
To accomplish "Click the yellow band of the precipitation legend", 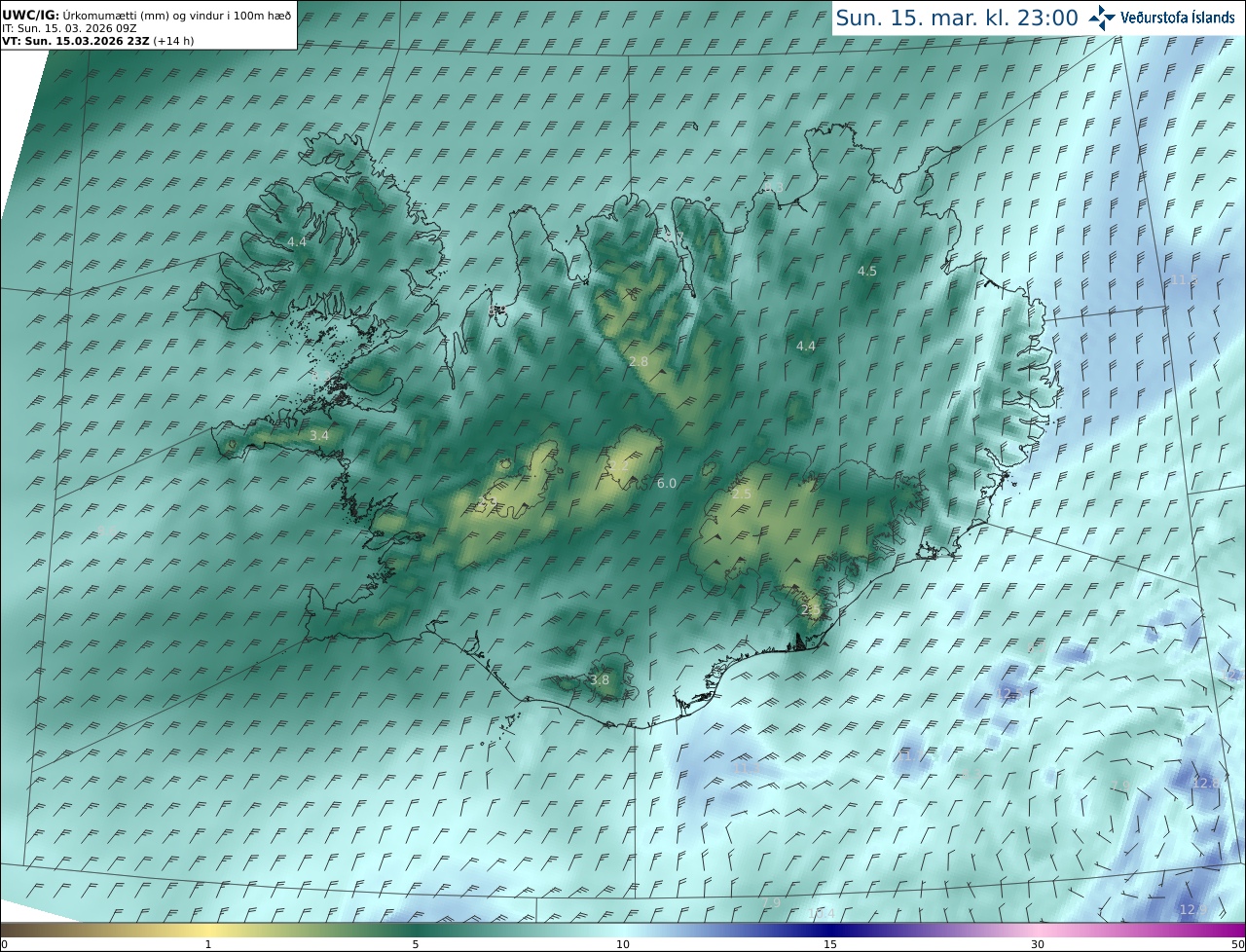I will coord(208,930).
